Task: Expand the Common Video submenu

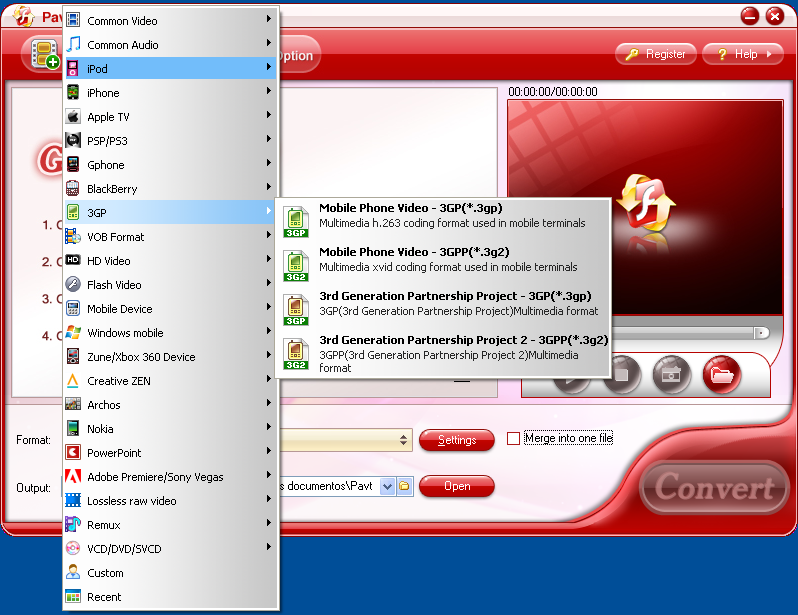Action: point(170,20)
